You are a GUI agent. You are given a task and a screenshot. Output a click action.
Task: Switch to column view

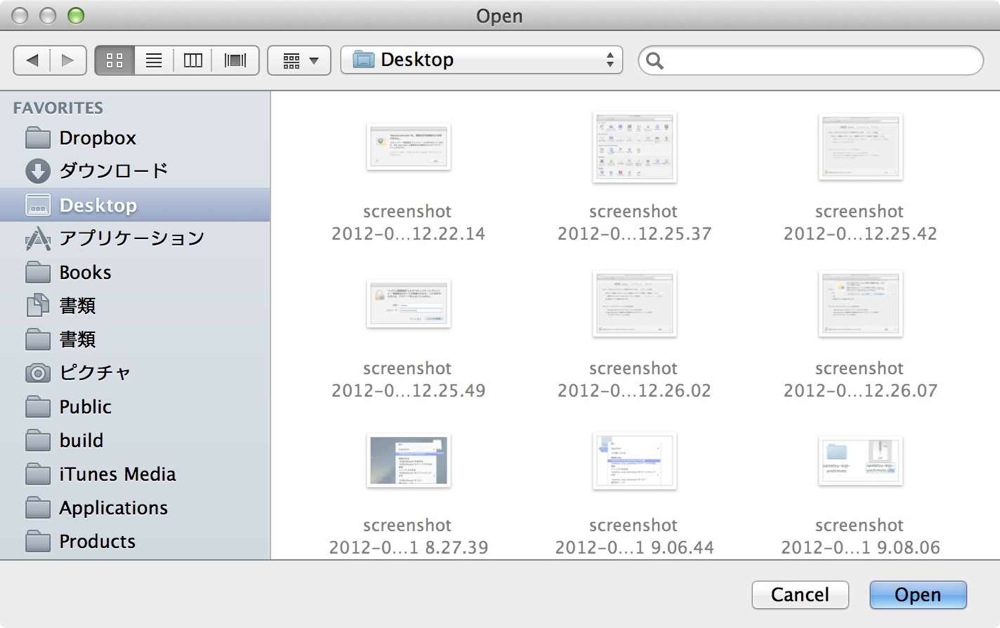(x=193, y=61)
